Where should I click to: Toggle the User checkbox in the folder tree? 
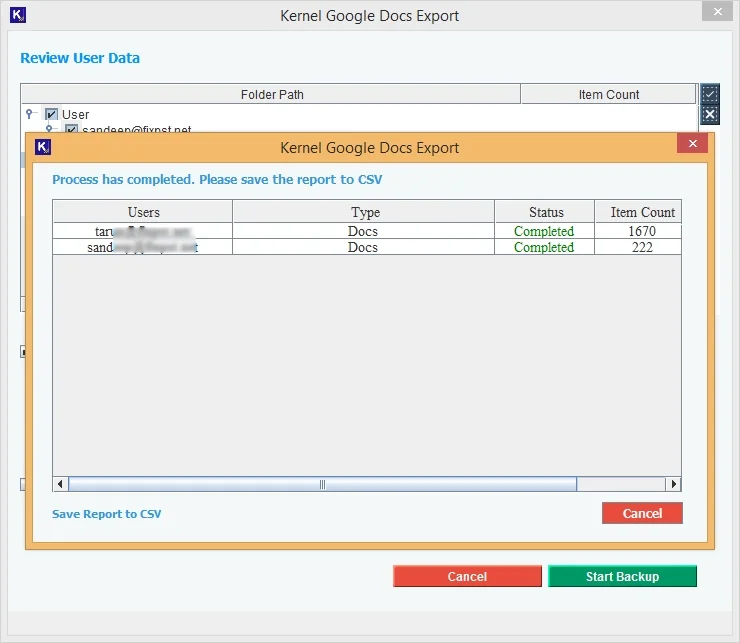point(51,114)
